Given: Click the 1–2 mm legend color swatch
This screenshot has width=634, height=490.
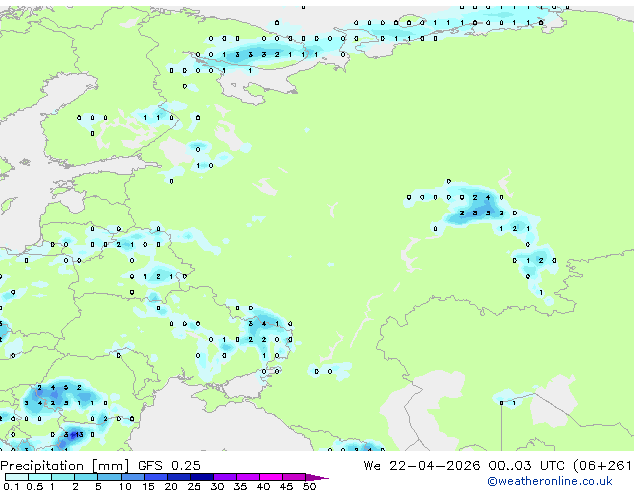Looking at the screenshot, I should click(x=63, y=477).
